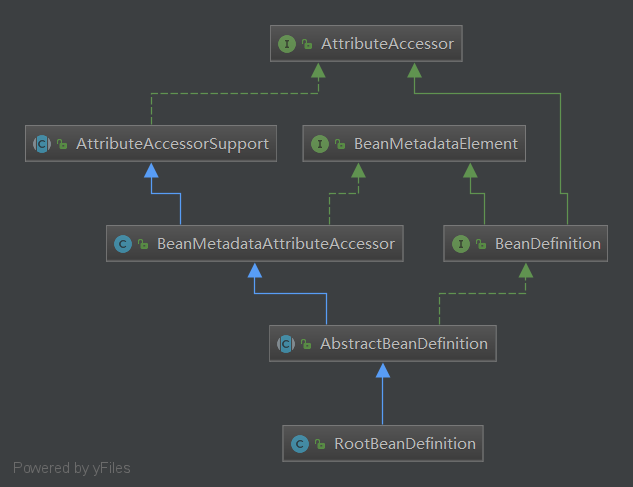Click the visibility lock icon beside BeanDefinition

(x=480, y=244)
